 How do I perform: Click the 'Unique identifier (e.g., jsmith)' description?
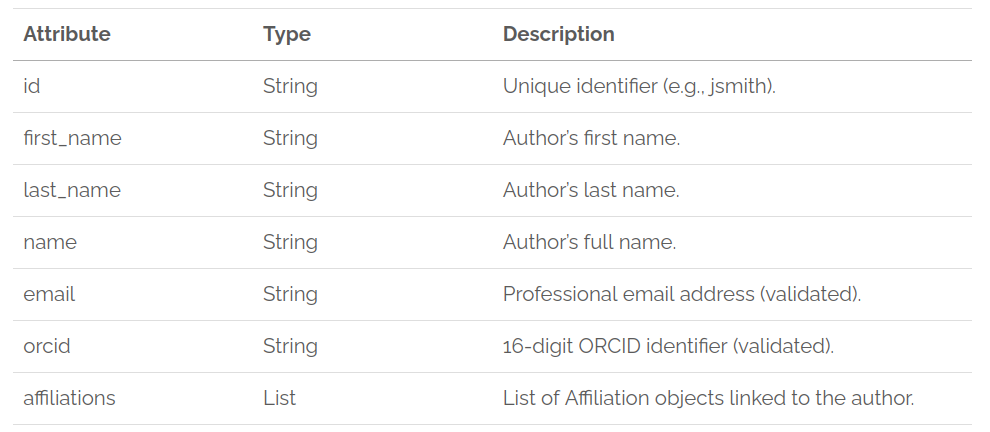[639, 86]
